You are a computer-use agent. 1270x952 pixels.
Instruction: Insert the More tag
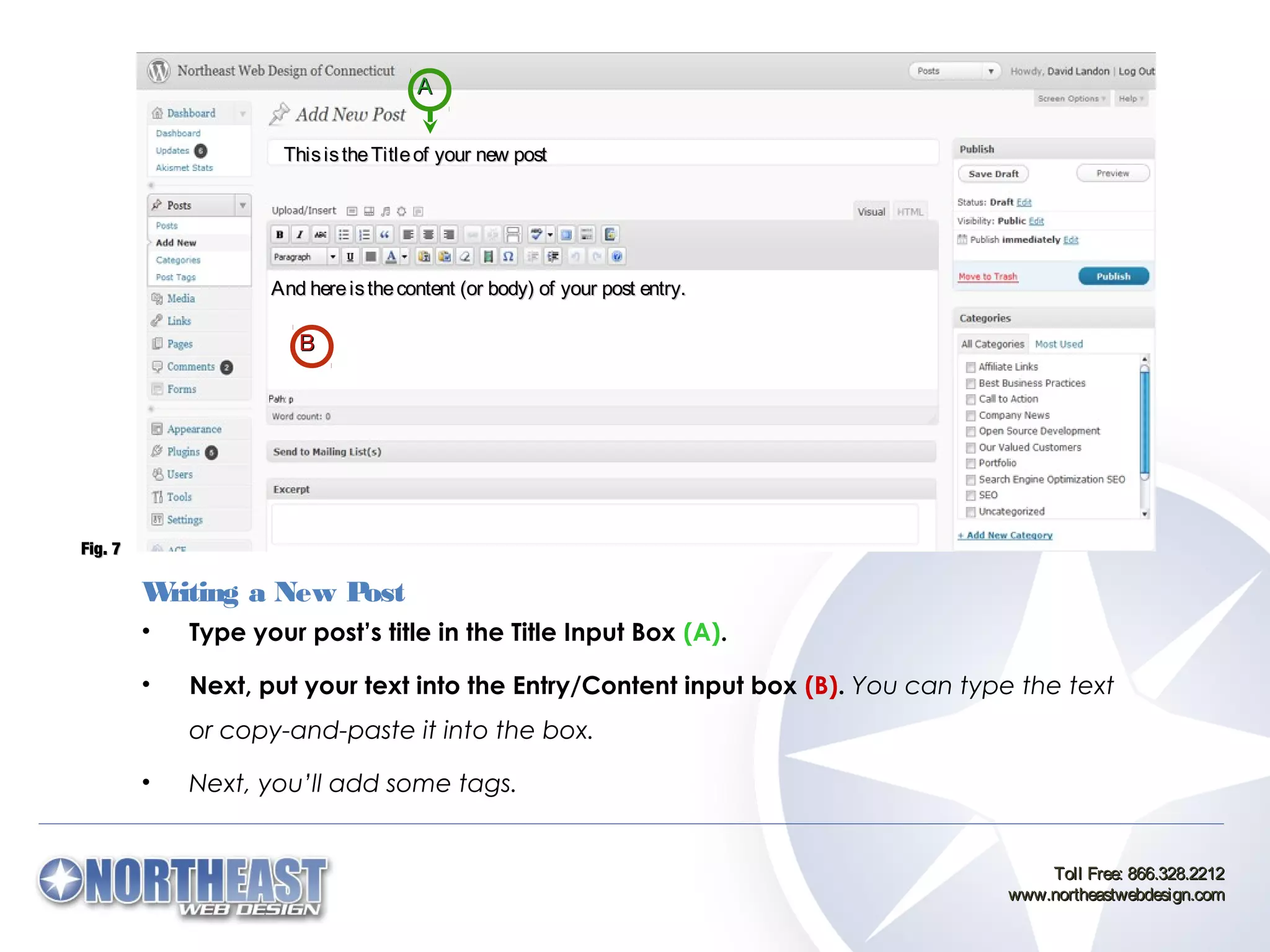[513, 234]
